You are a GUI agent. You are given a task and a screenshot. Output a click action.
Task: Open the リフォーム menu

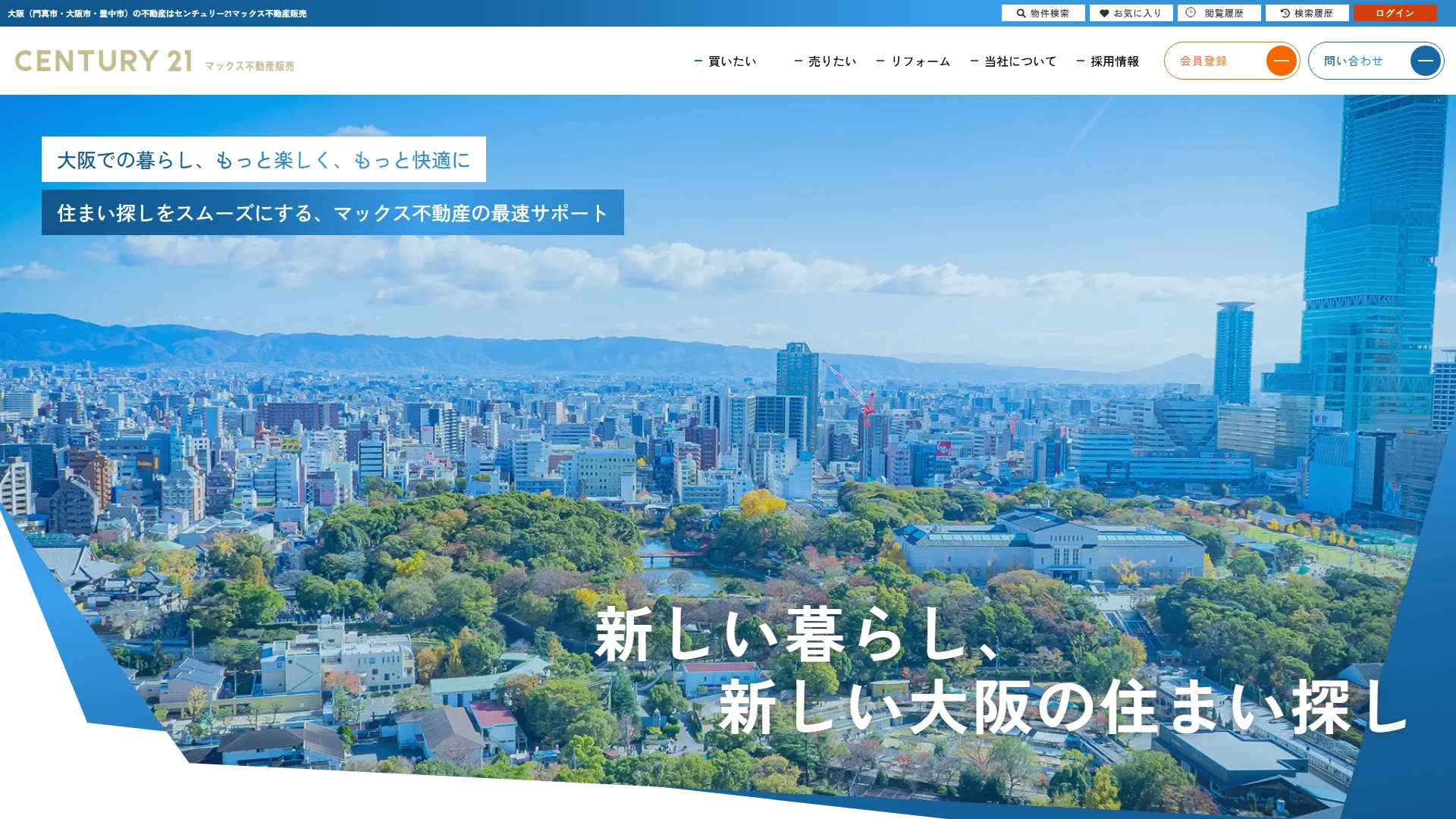[914, 61]
